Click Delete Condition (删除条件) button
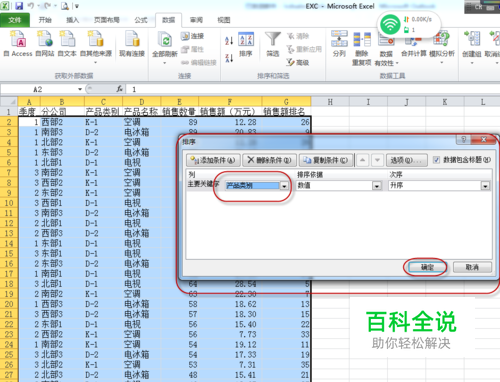The width and height of the screenshot is (500, 382). tap(269, 160)
